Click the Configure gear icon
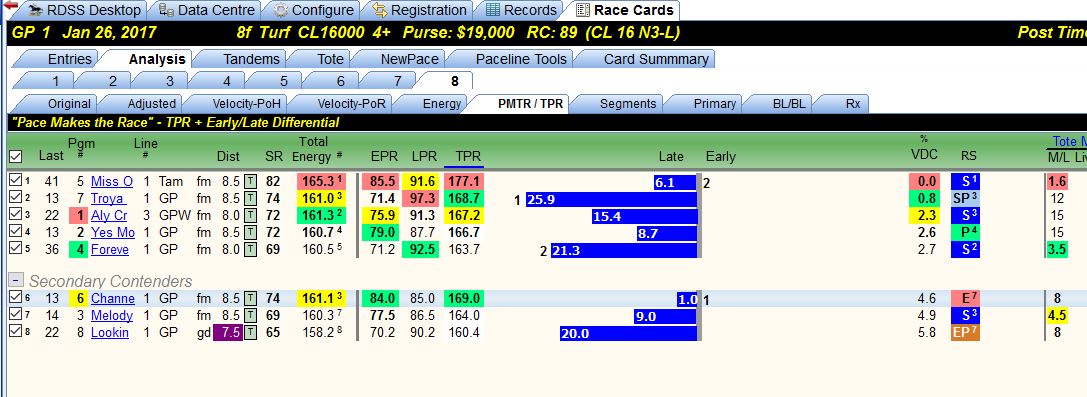 click(280, 10)
